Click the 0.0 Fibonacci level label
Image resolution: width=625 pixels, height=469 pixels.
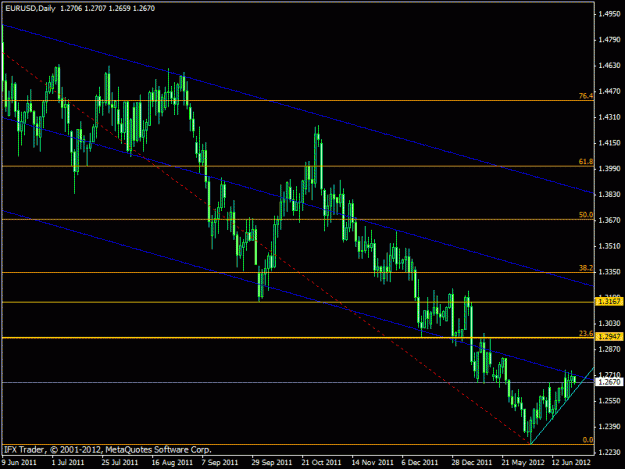coord(588,440)
